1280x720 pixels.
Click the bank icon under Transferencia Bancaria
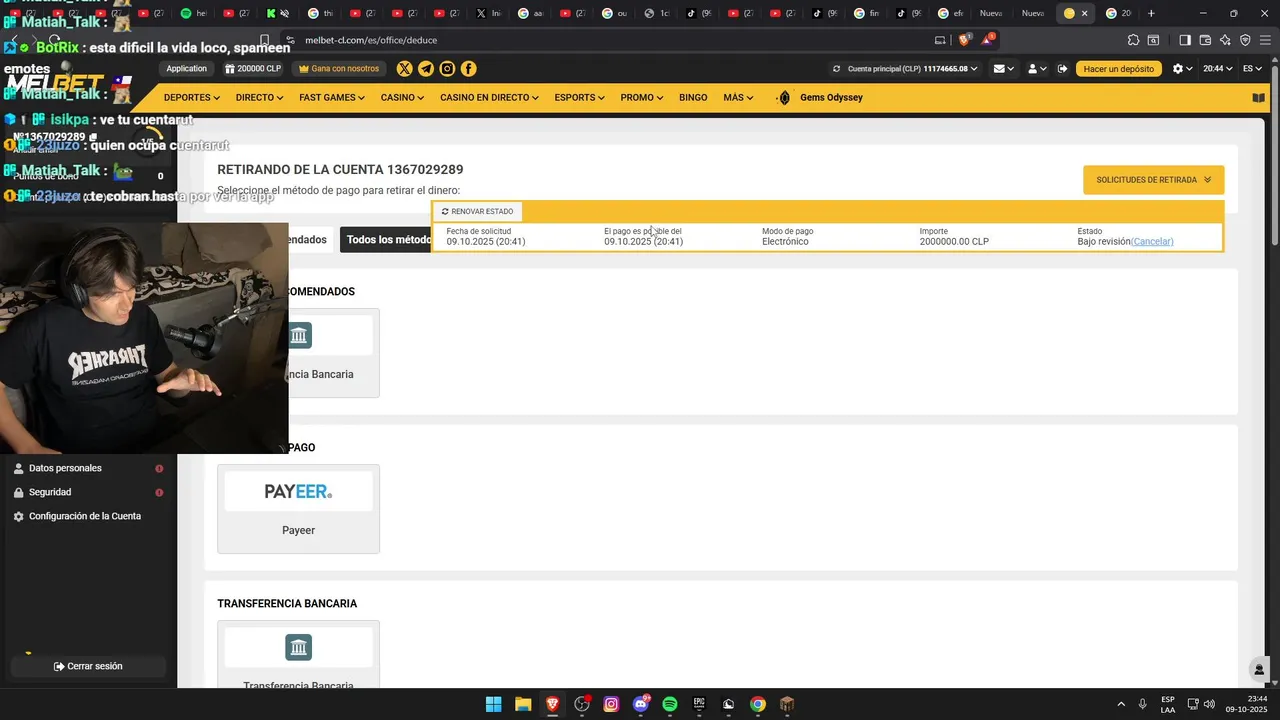point(298,647)
